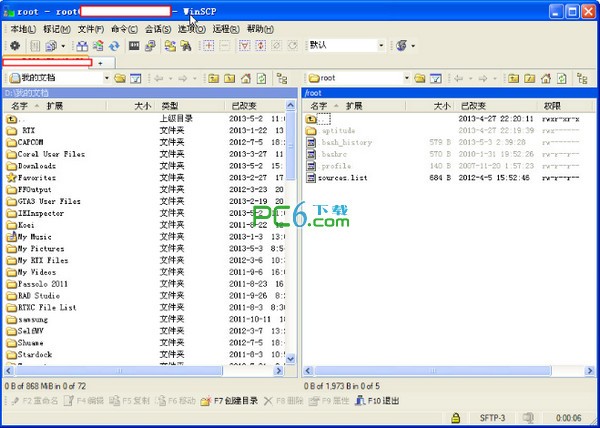
Task: Go to root directory in local panel
Action: point(229,78)
